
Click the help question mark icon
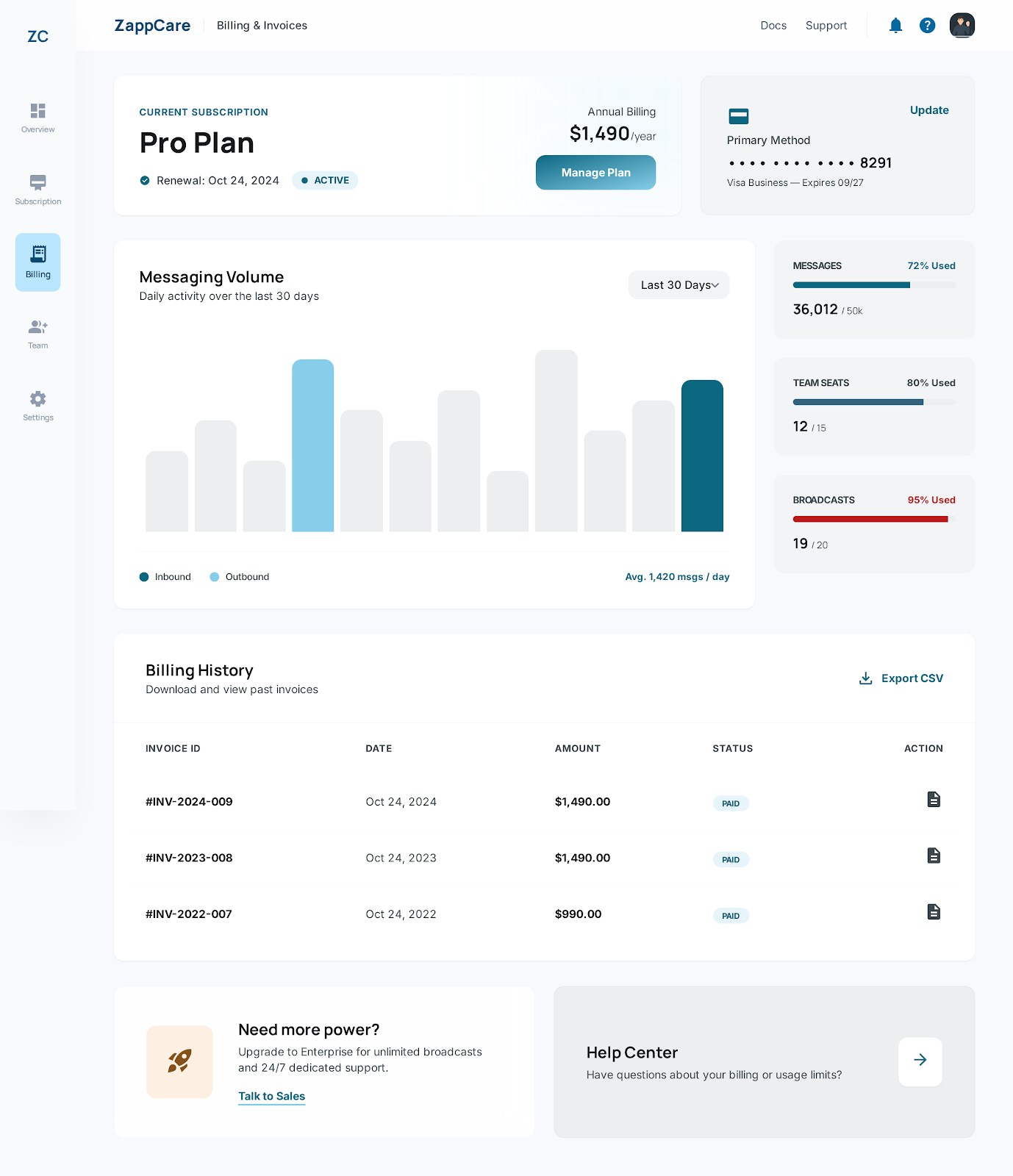point(928,26)
